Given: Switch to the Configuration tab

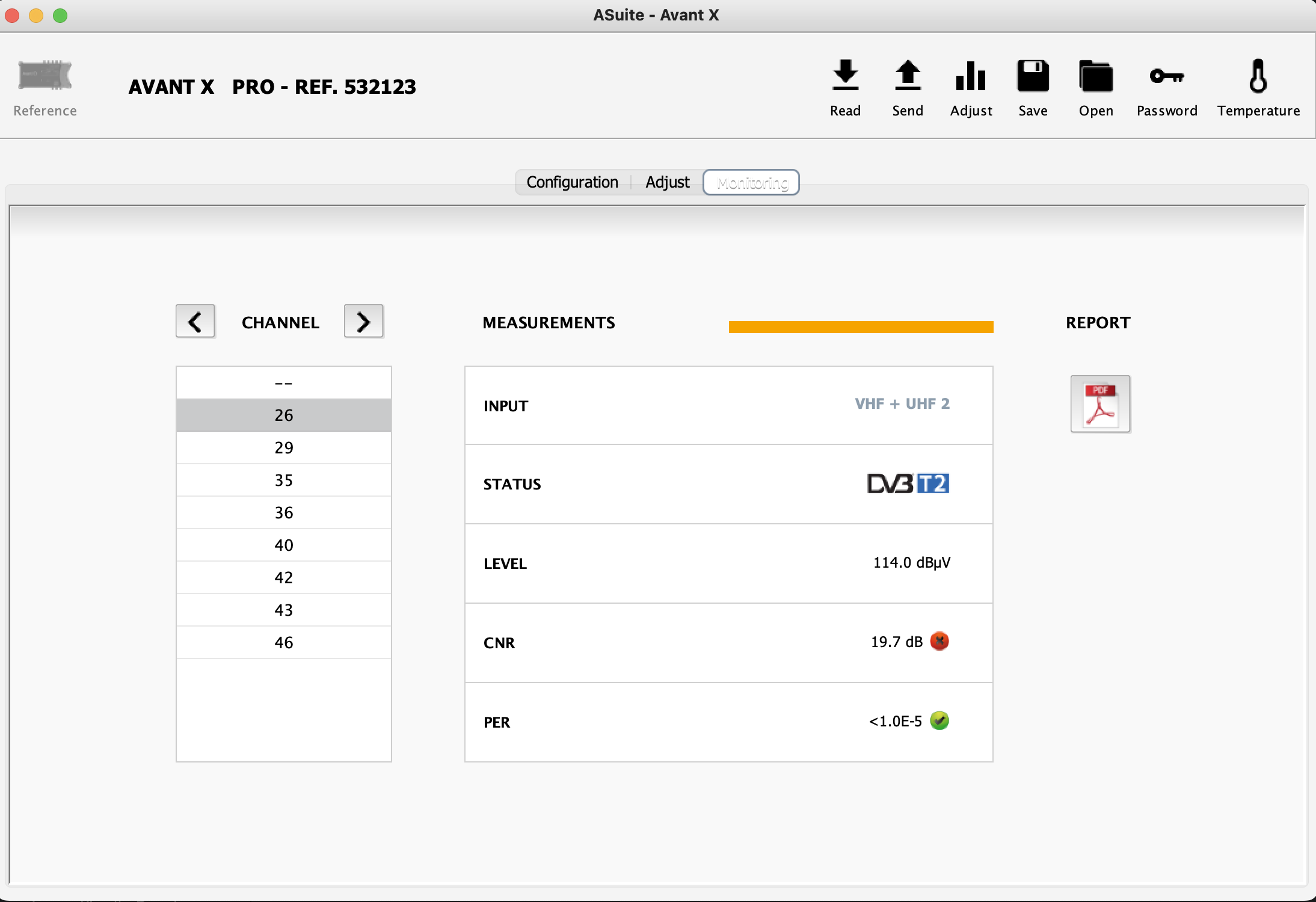Looking at the screenshot, I should [x=572, y=182].
